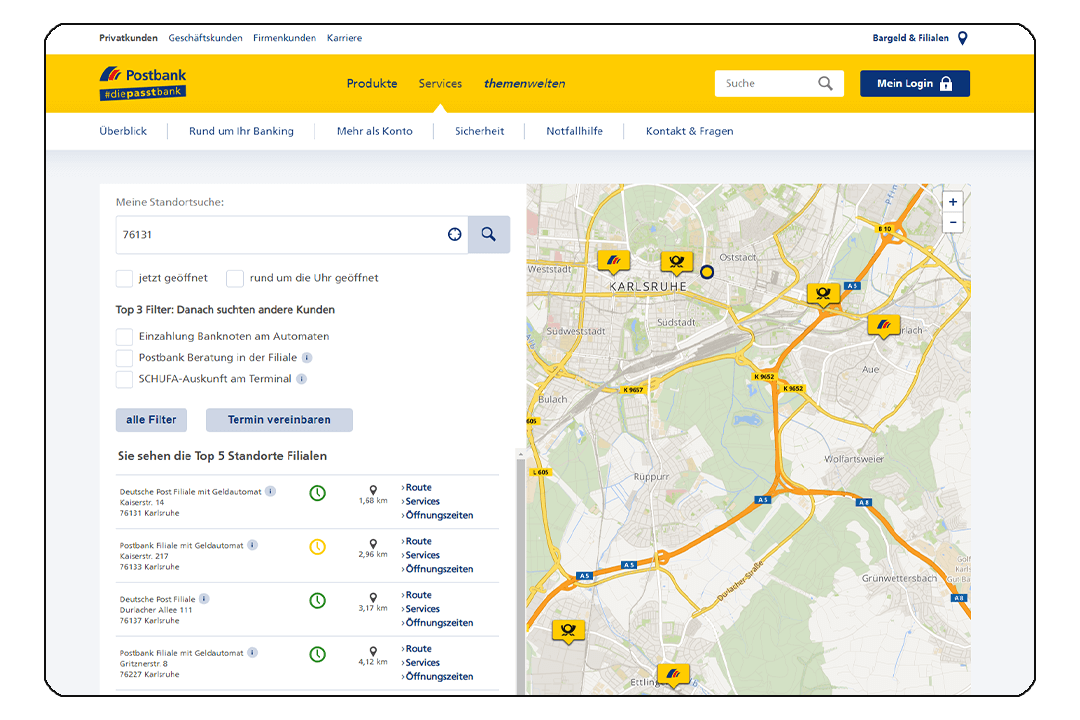The image size is (1080, 720).
Task: Click Deutsche Post horn marker near A5 east
Action: pyautogui.click(x=823, y=295)
